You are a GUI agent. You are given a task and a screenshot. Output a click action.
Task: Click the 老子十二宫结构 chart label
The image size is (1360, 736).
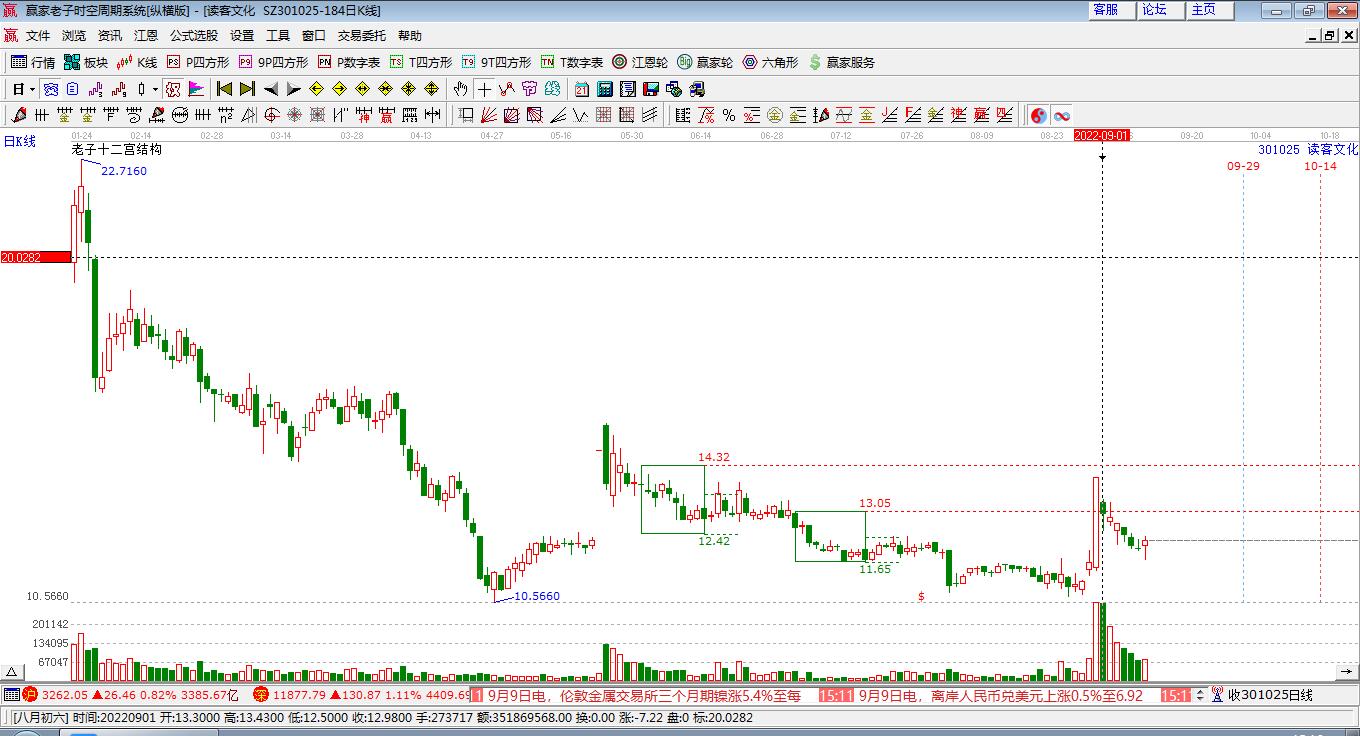[x=116, y=149]
